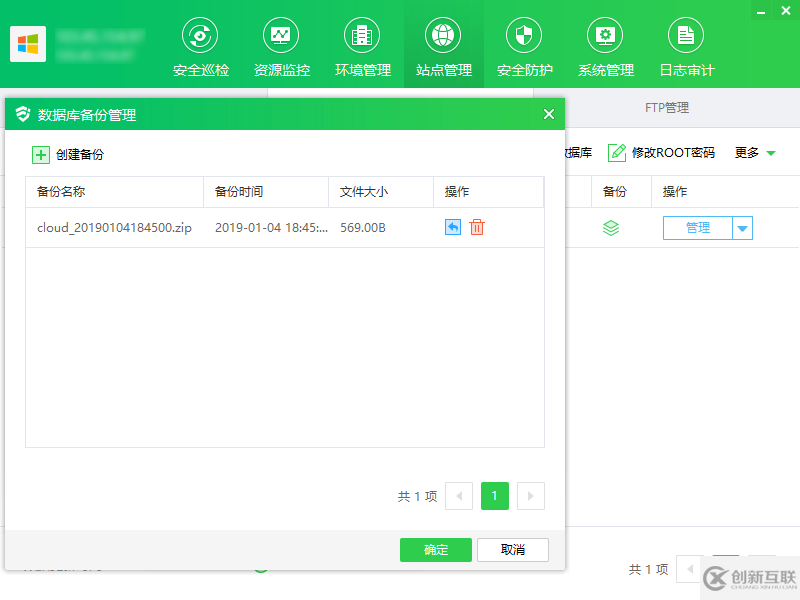Close the 数据库备份管理 dialog
800x600 pixels.
point(549,114)
